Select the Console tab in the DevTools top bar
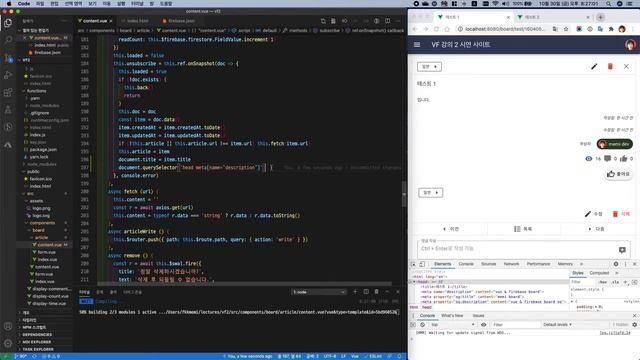Screen dimensions: 640x360 [466, 264]
